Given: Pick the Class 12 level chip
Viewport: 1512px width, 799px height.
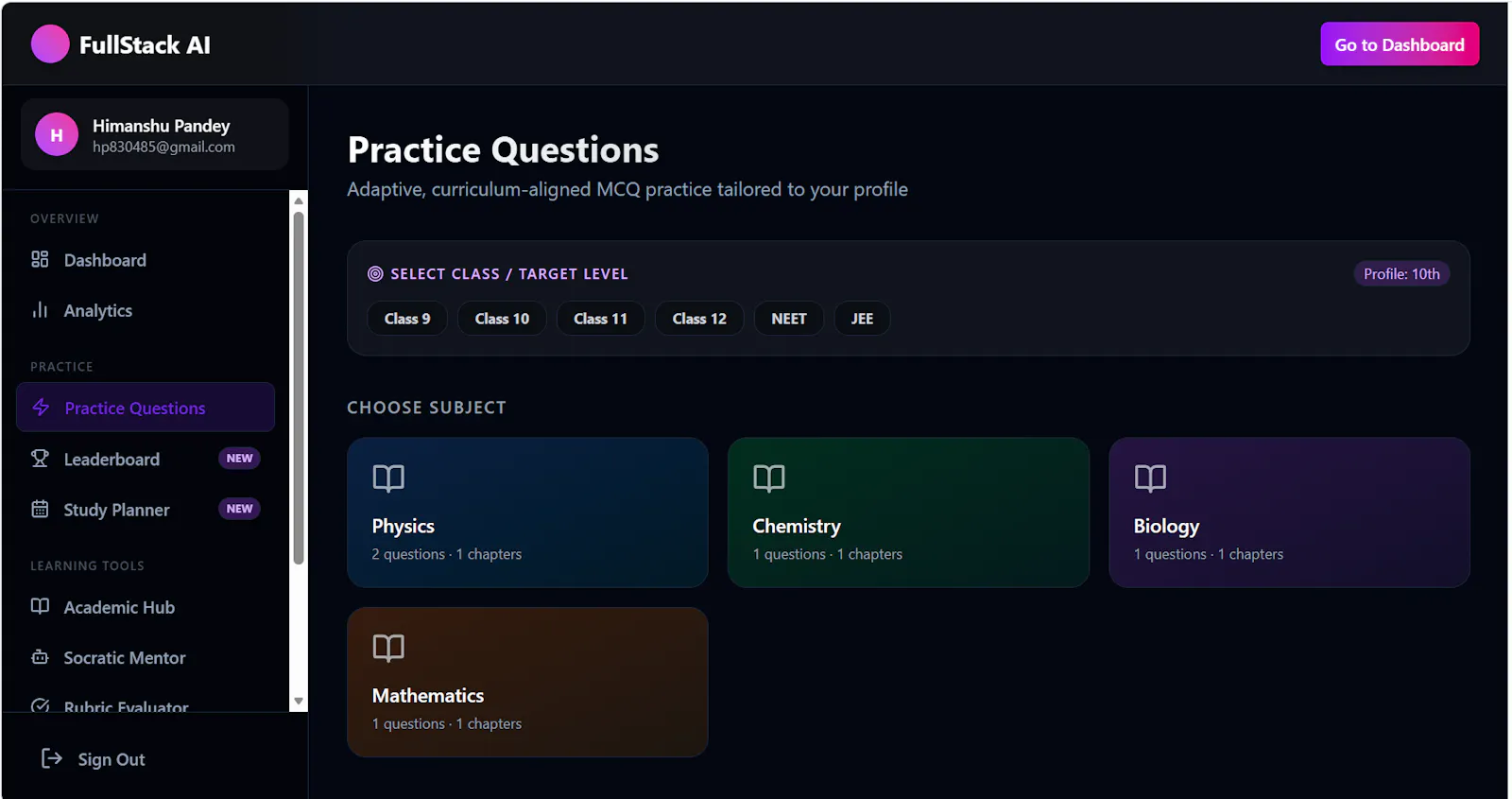Looking at the screenshot, I should pyautogui.click(x=699, y=319).
